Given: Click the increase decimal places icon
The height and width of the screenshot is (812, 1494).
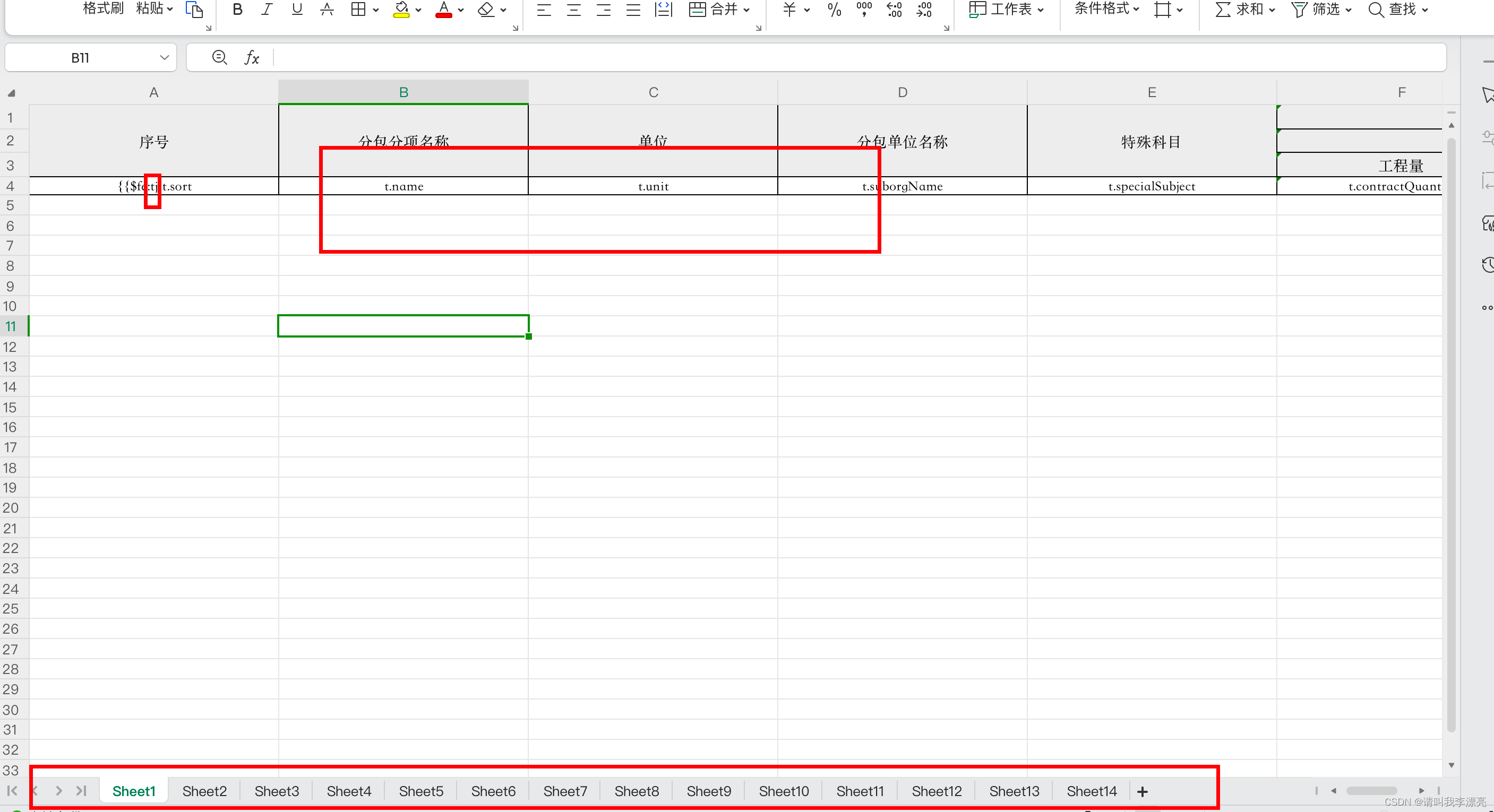Looking at the screenshot, I should tap(894, 9).
